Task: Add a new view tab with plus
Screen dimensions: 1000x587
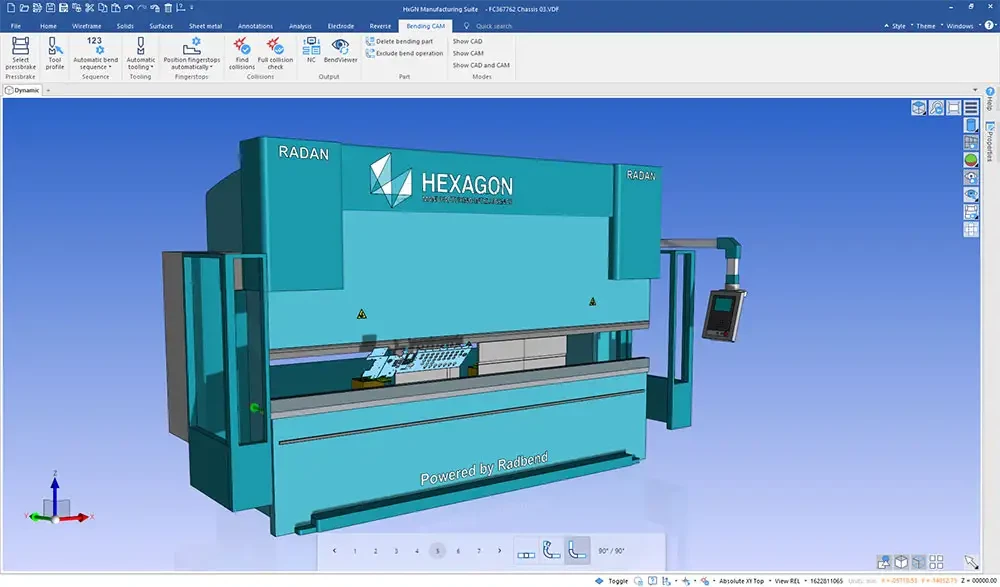Action: pyautogui.click(x=48, y=91)
